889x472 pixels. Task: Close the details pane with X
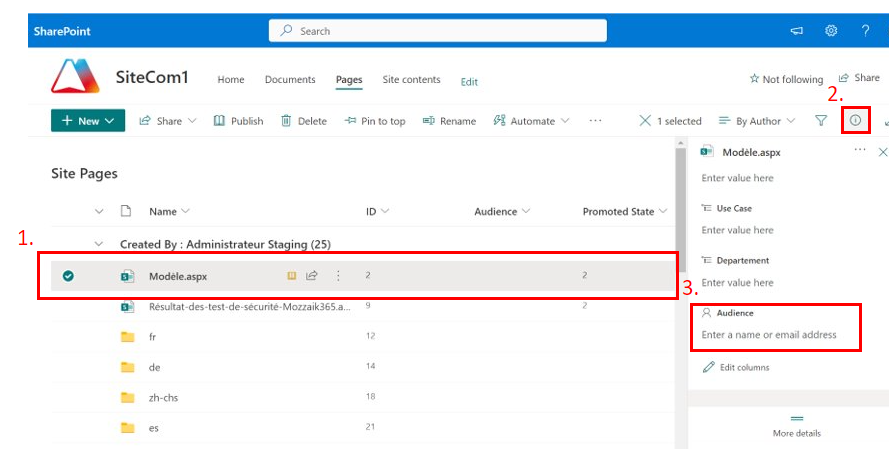[883, 152]
